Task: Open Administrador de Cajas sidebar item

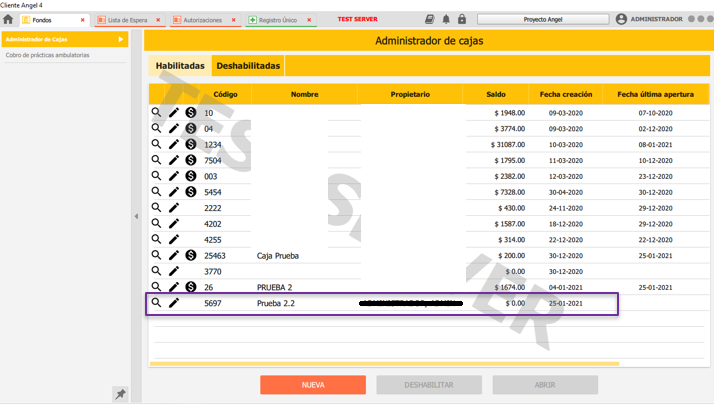Action: click(x=65, y=39)
